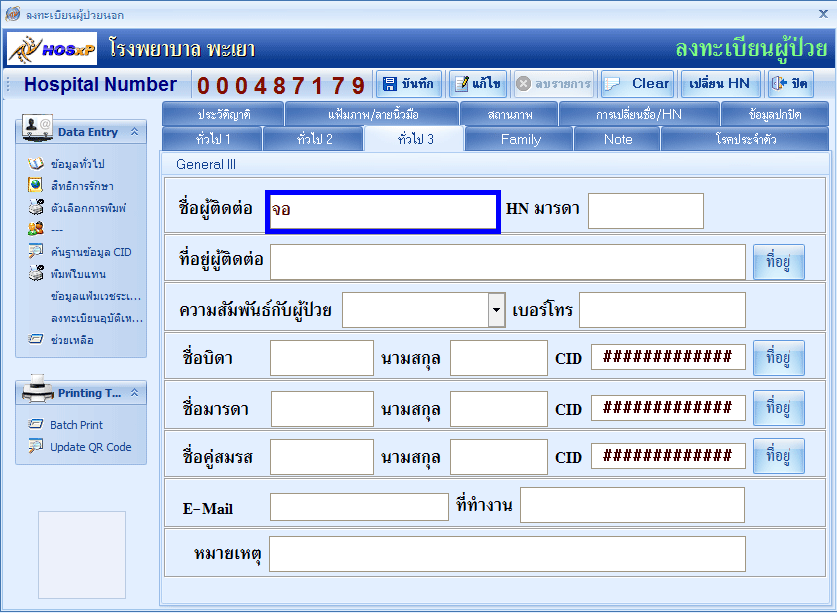The image size is (837, 613).
Task: Click the ค้นฐานข้อมูล CID icon
Action: click(x=36, y=251)
